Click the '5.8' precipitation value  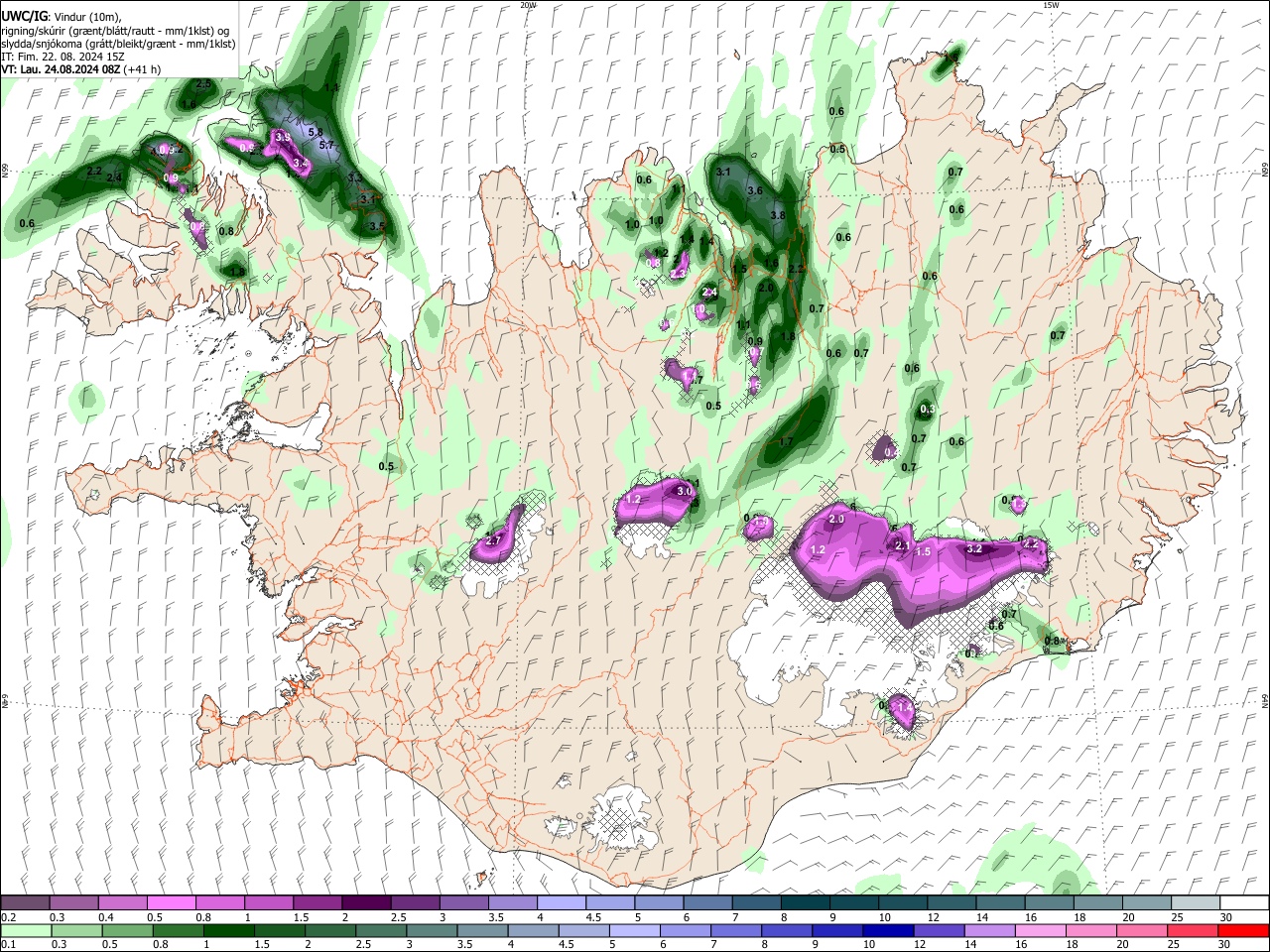pyautogui.click(x=316, y=132)
